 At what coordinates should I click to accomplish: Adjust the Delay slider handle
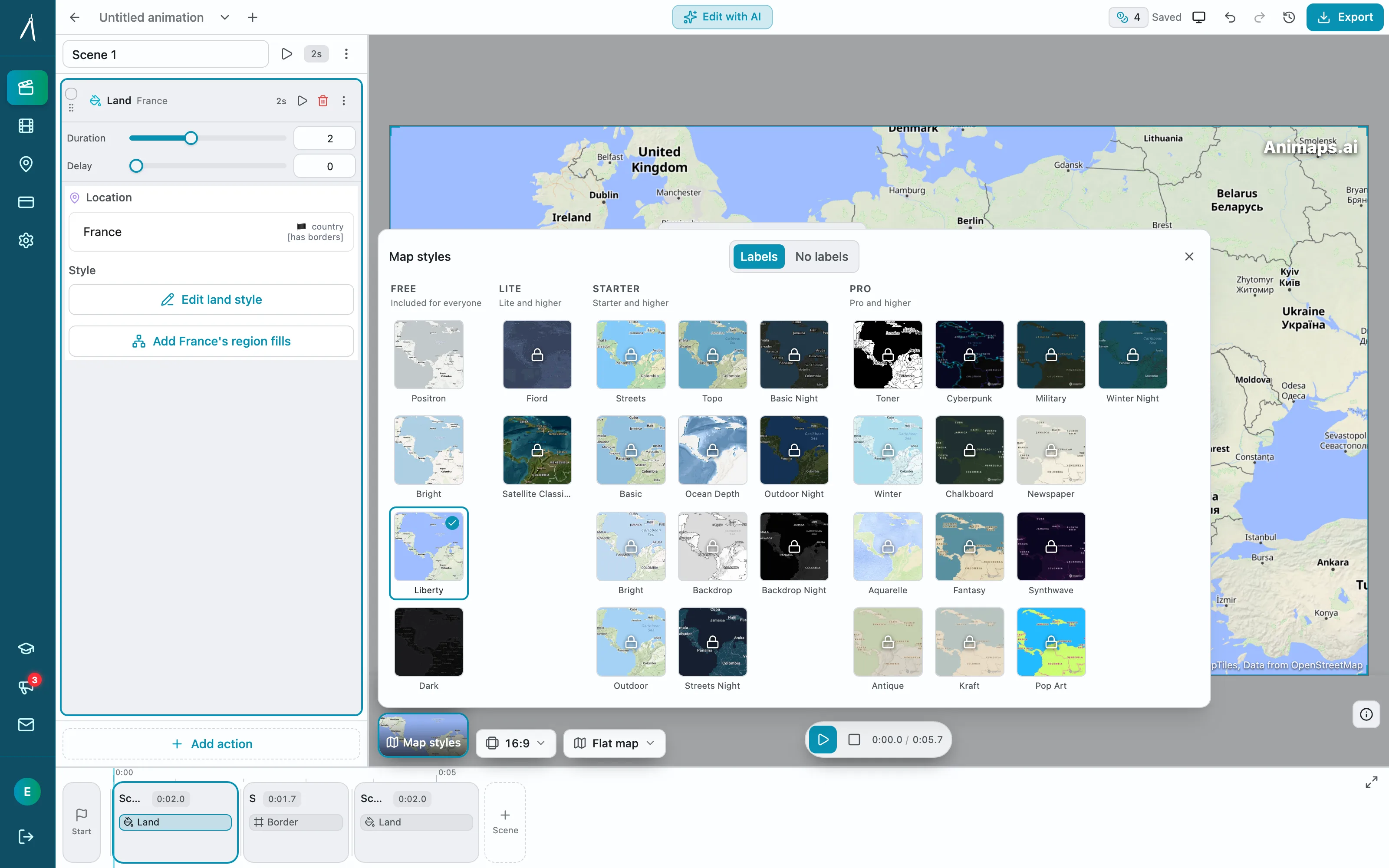(136, 166)
